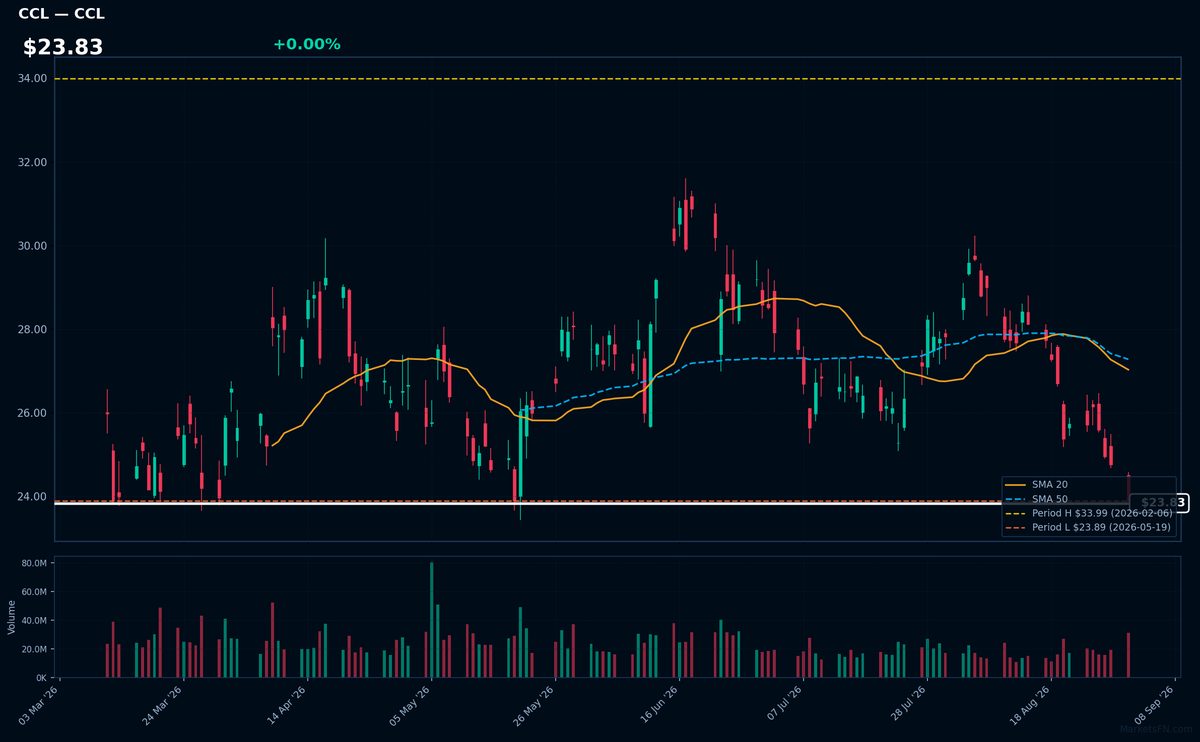Select the Period L $23.89 legend entry
Image resolution: width=1200 pixels, height=742 pixels.
1088,527
